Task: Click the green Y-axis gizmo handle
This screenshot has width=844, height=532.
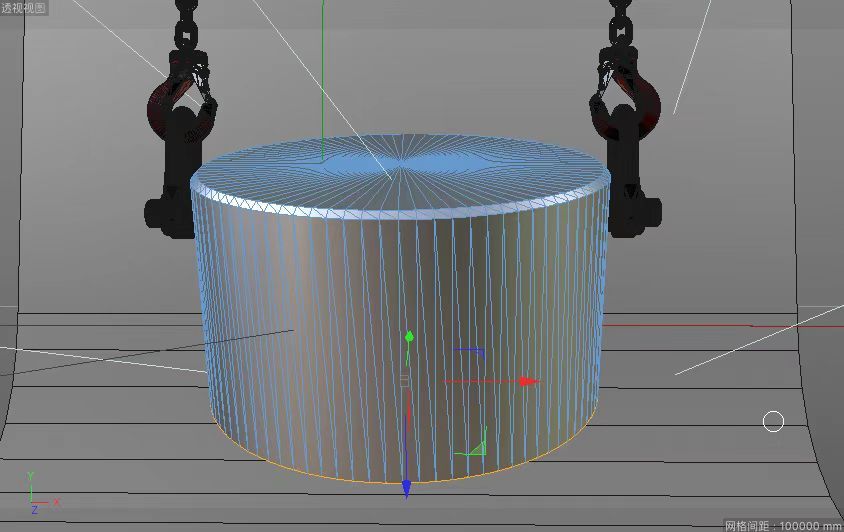Action: click(409, 336)
